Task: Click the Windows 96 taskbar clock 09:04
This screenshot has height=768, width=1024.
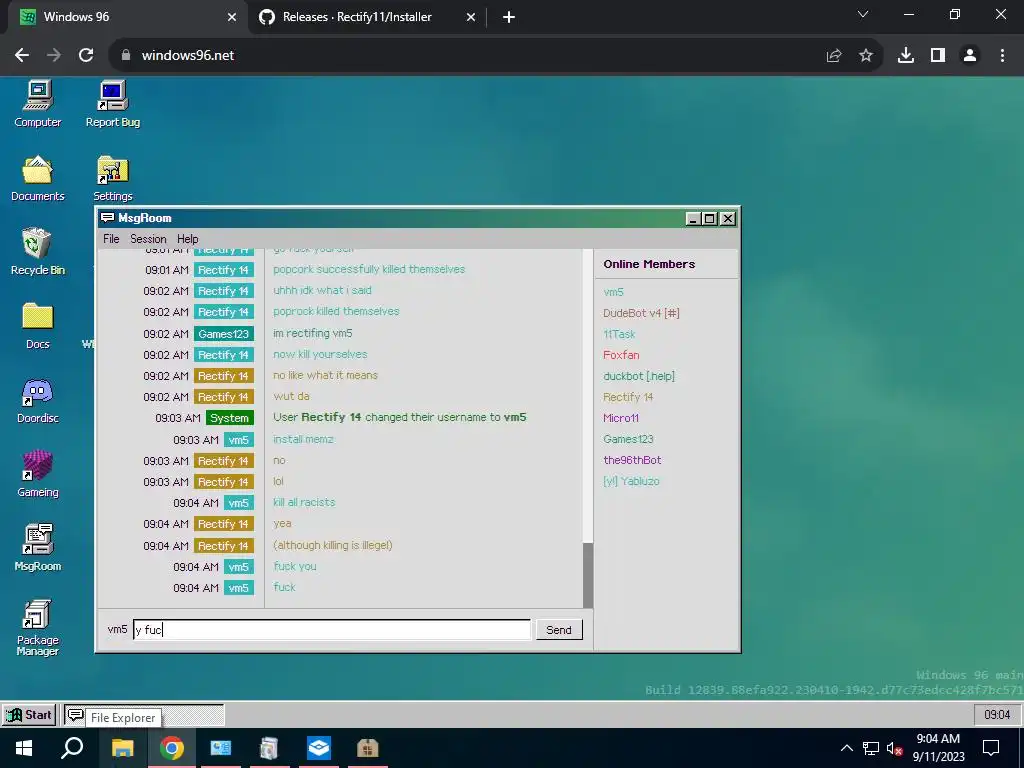Action: 997,714
